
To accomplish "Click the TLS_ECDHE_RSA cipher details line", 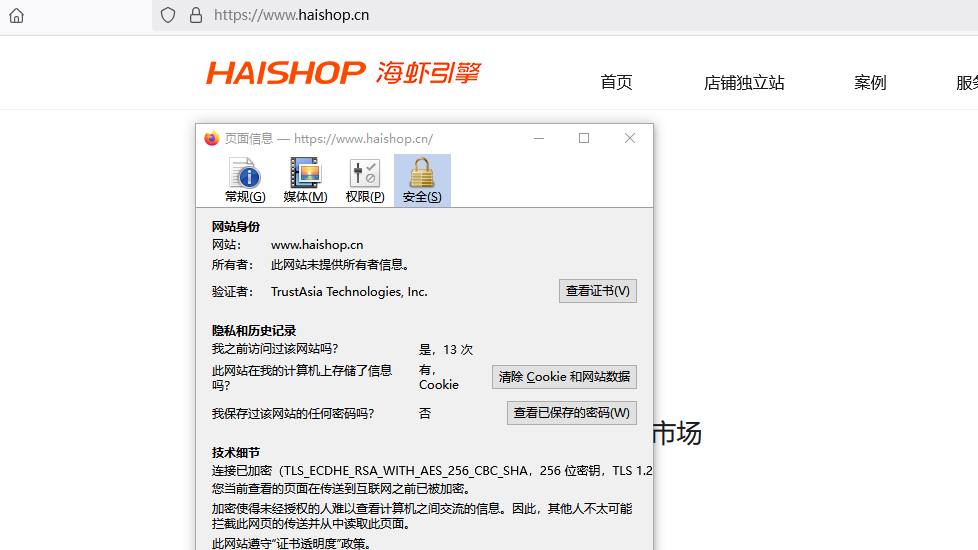I will pyautogui.click(x=432, y=471).
